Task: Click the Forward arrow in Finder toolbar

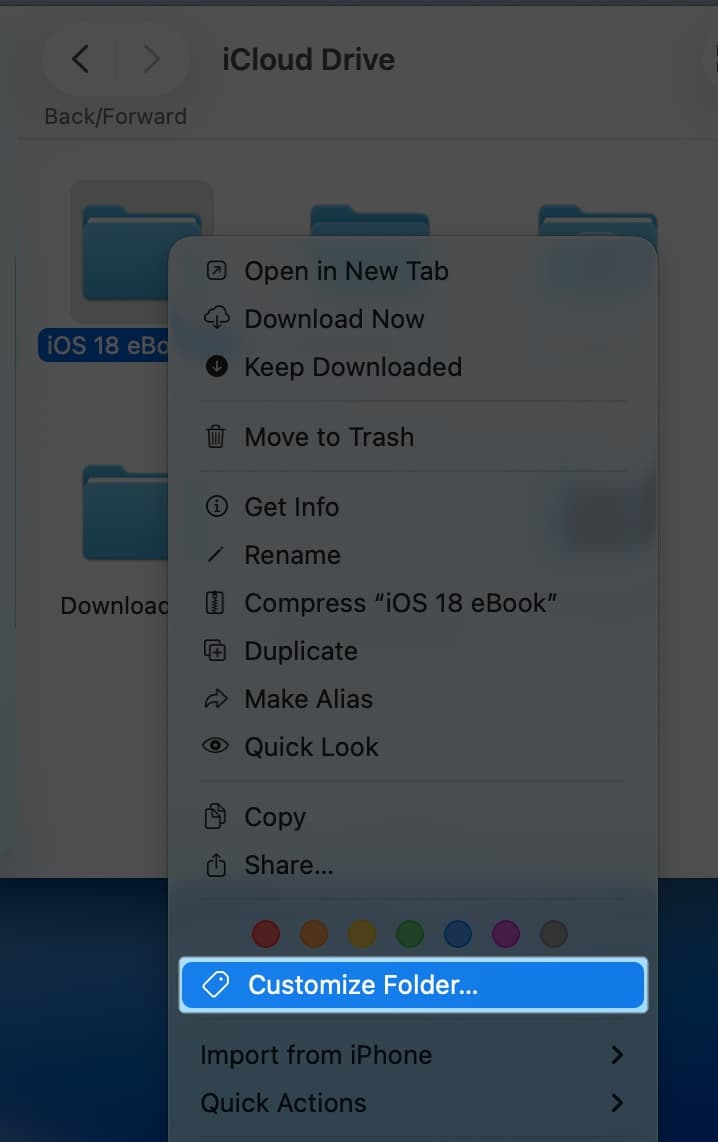Action: point(151,59)
